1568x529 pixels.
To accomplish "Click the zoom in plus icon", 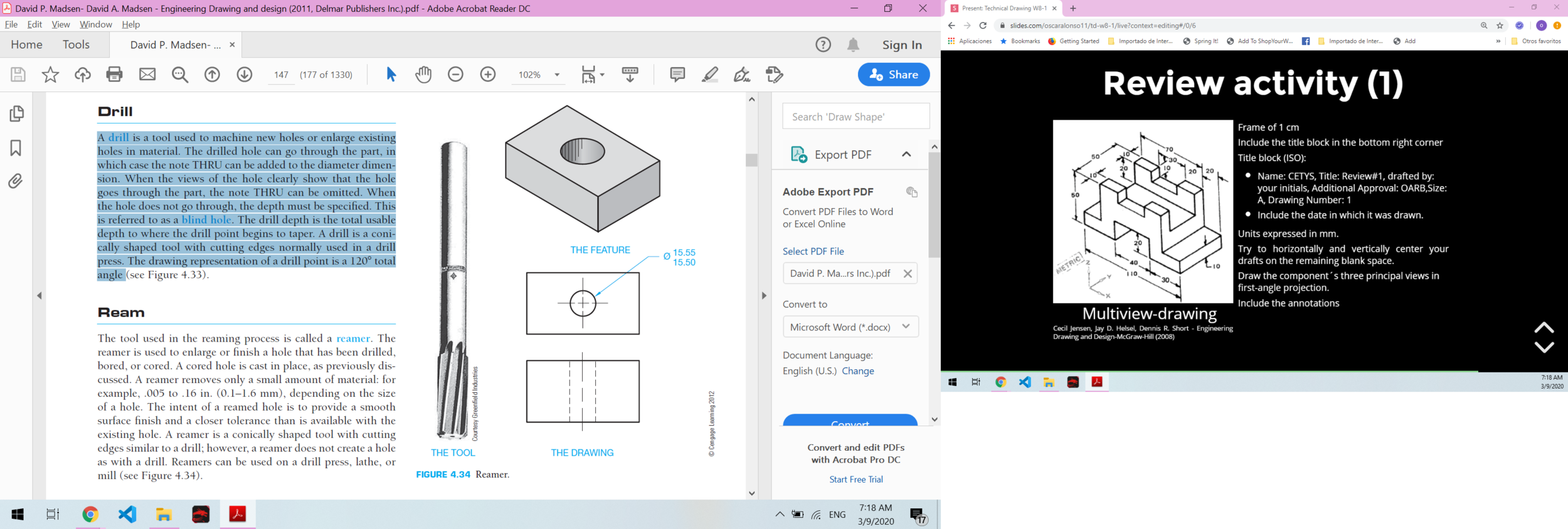I will (x=488, y=75).
